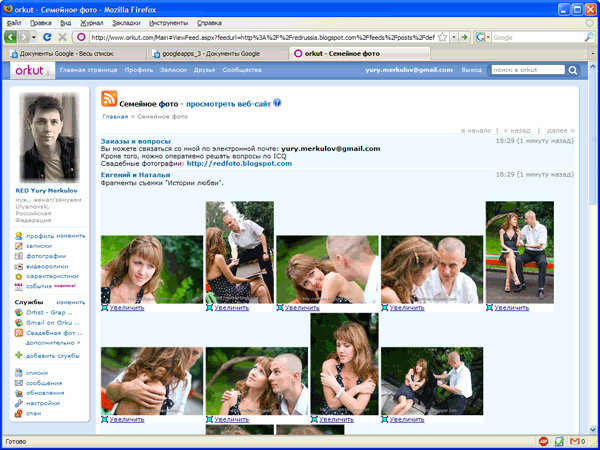Bookmark page with the star icon
Image resolution: width=600 pixels, height=450 pixels.
click(x=442, y=37)
